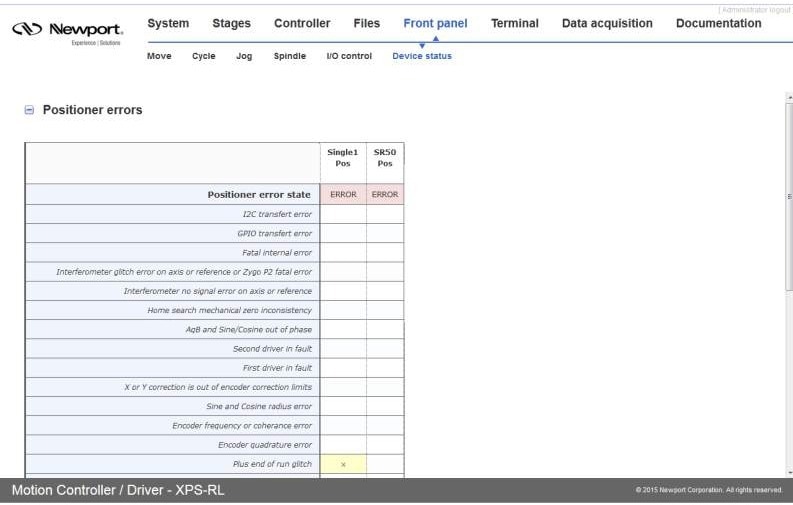Click Plus end of run glitch label
The height and width of the screenshot is (505, 793).
point(272,464)
